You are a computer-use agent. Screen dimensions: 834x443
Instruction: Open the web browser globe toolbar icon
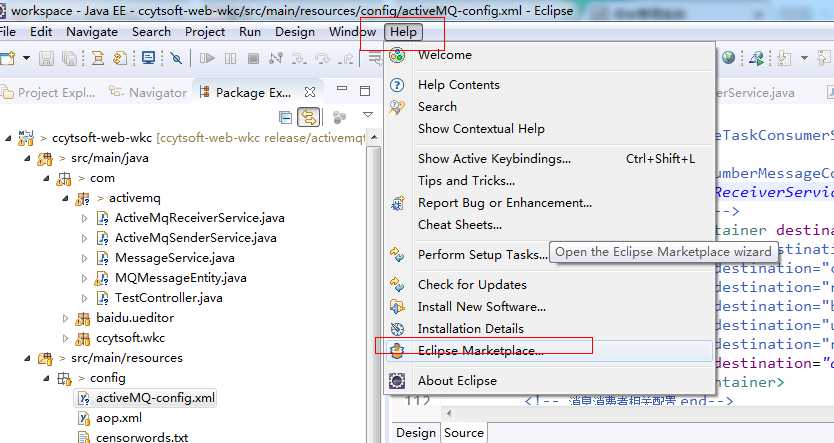click(728, 57)
